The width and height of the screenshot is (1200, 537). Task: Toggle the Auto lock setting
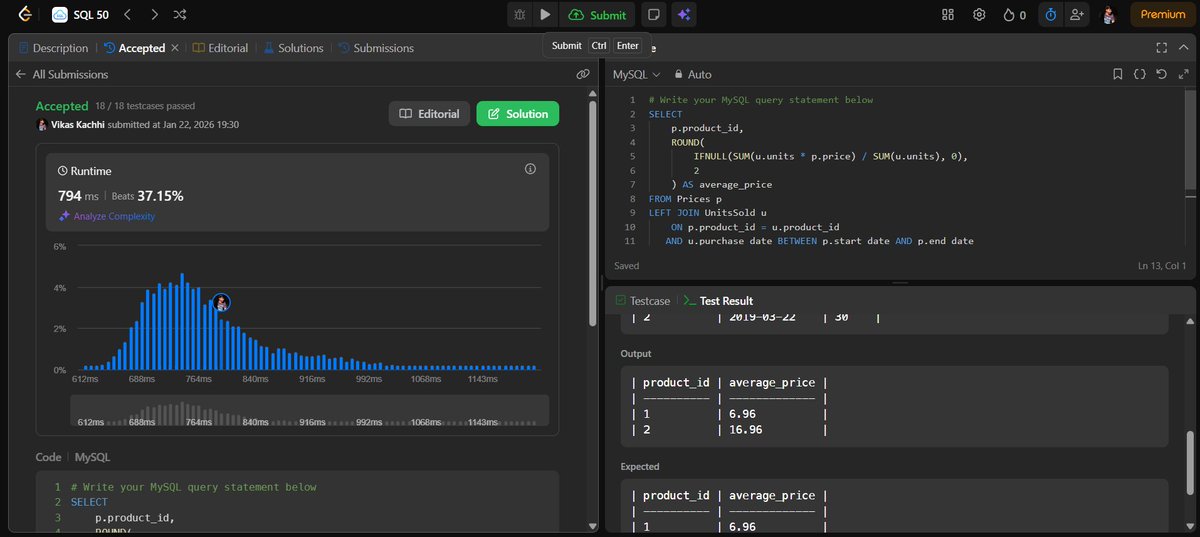click(693, 74)
